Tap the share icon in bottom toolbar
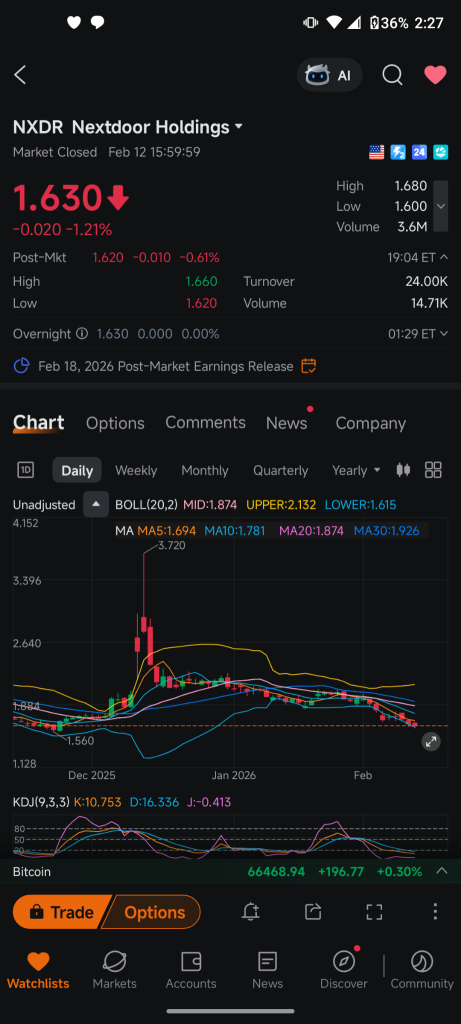Screen dimensions: 461x1024 (x=313, y=912)
